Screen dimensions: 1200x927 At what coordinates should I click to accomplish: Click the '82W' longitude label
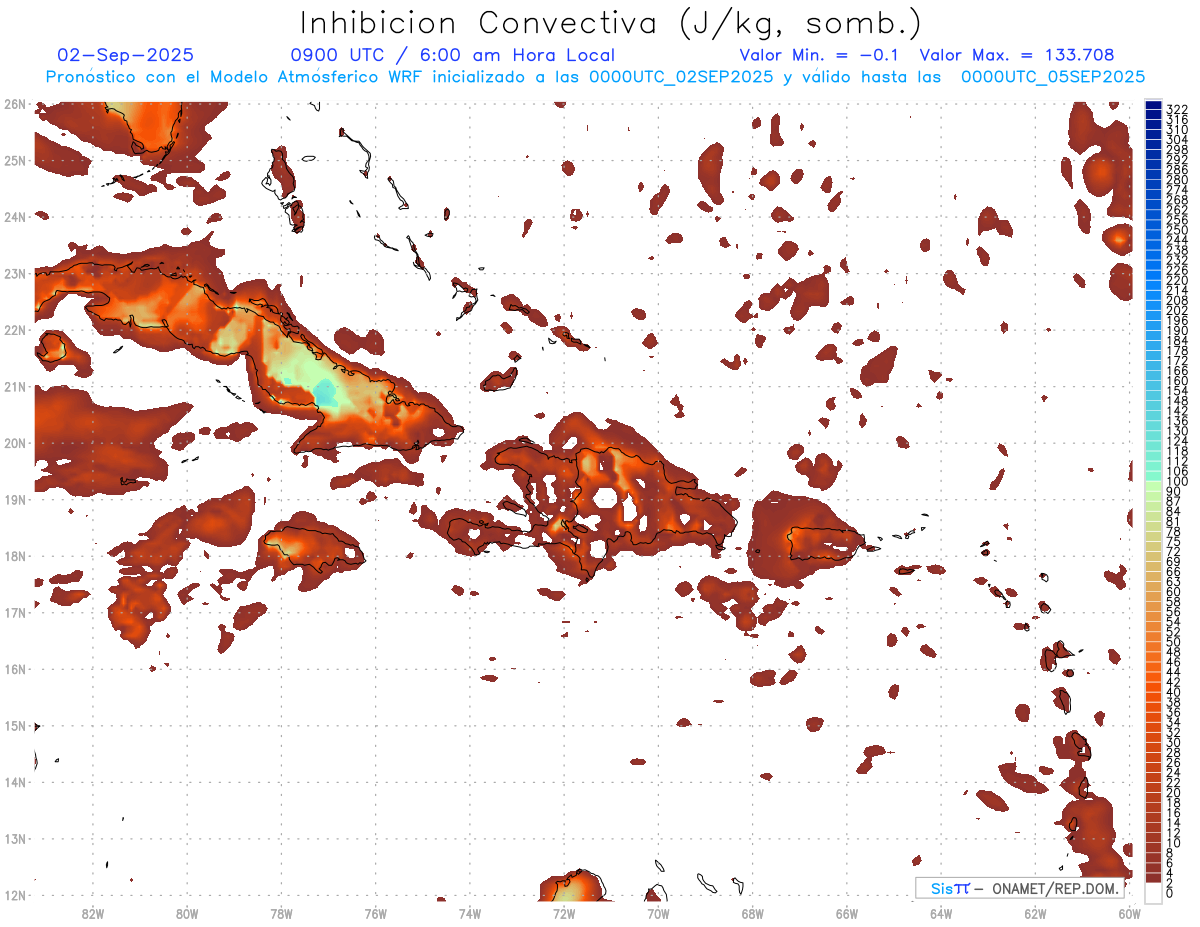click(92, 913)
